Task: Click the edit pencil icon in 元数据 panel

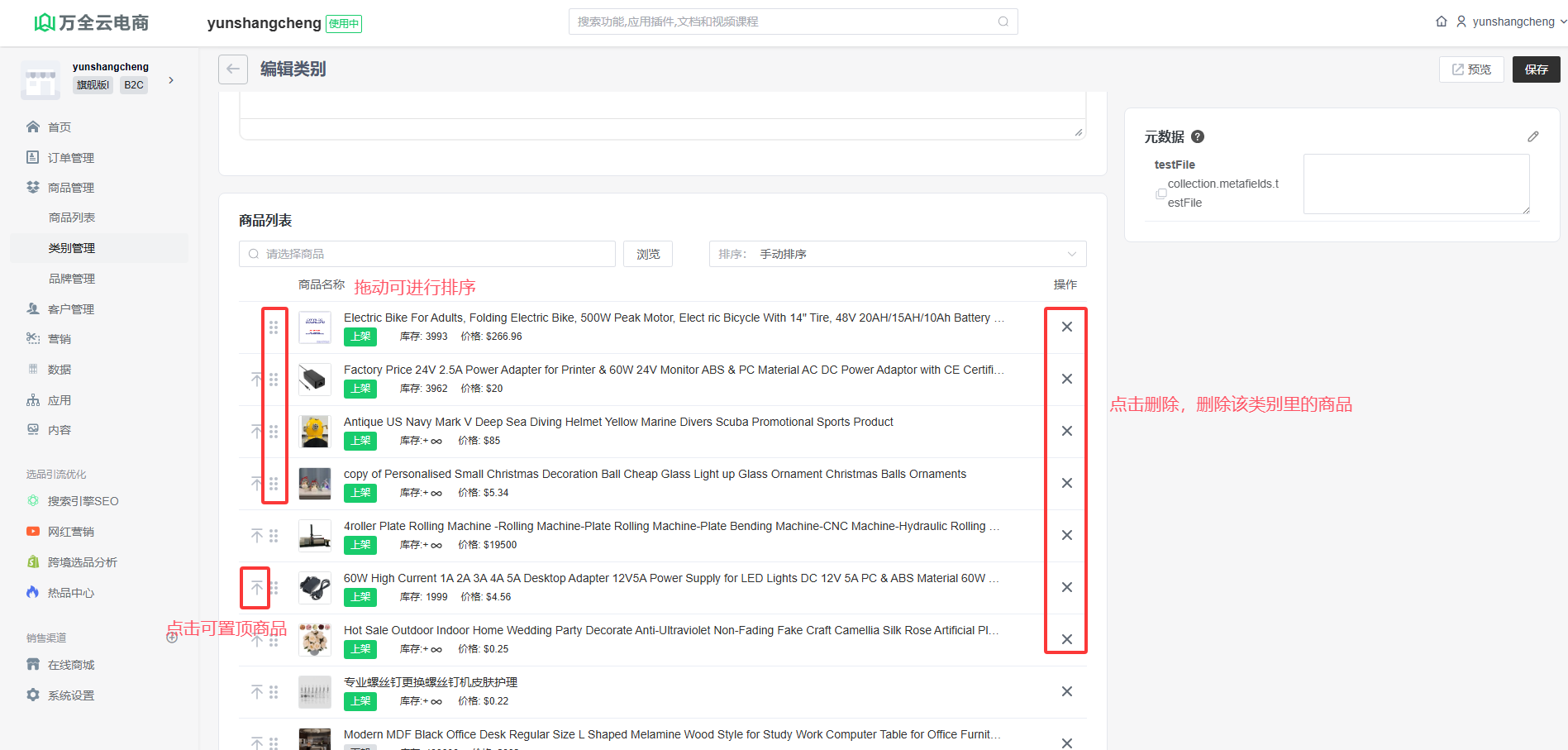Action: [x=1532, y=136]
